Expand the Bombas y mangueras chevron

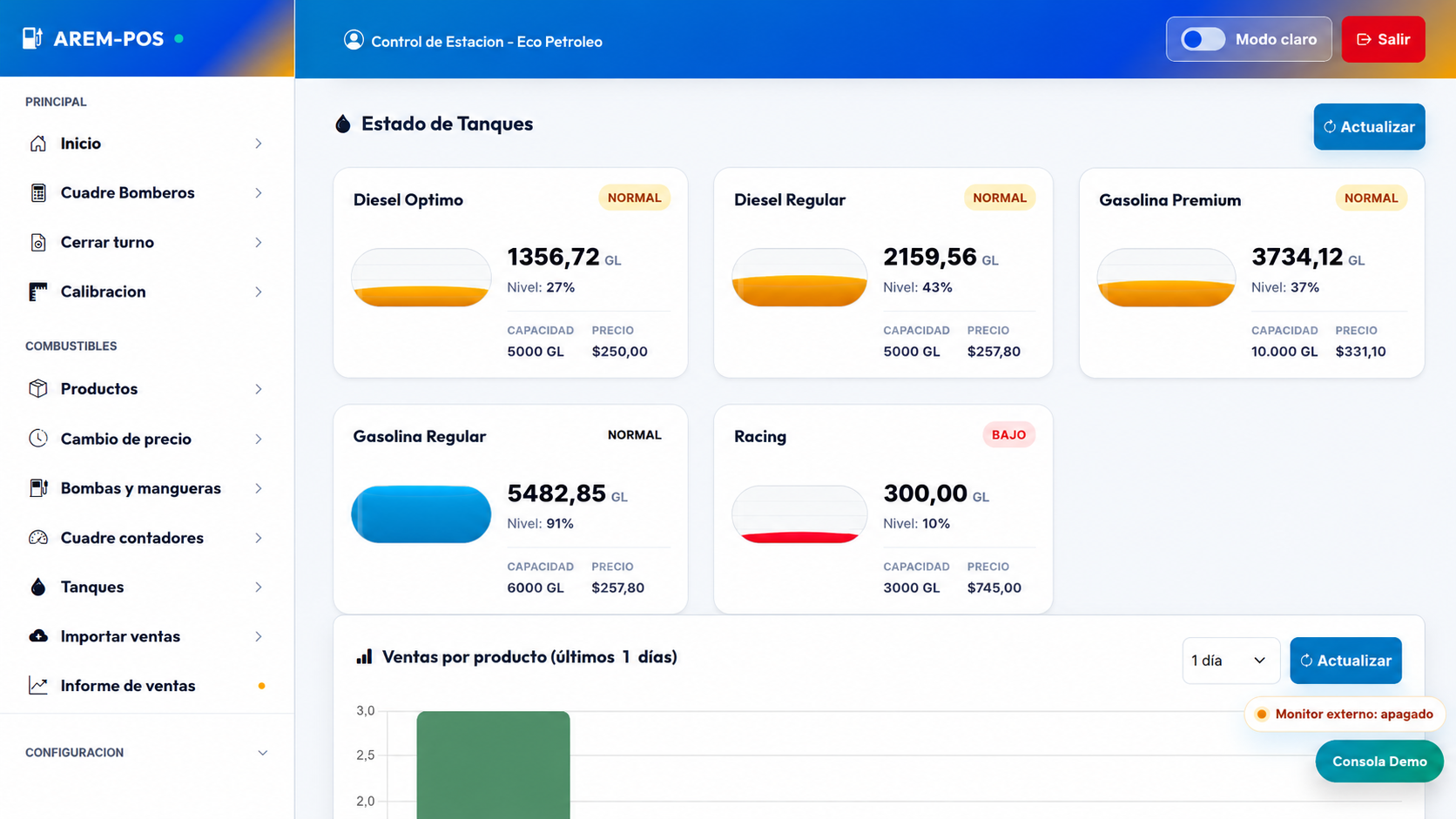click(259, 488)
